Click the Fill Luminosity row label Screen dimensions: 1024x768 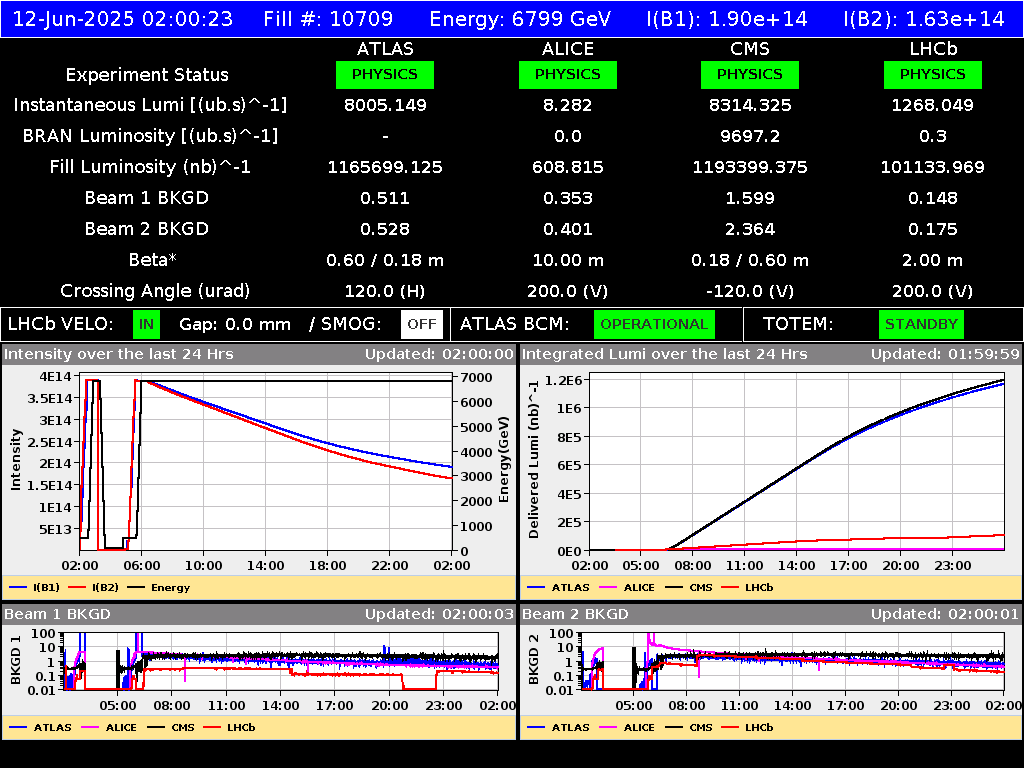click(x=150, y=167)
